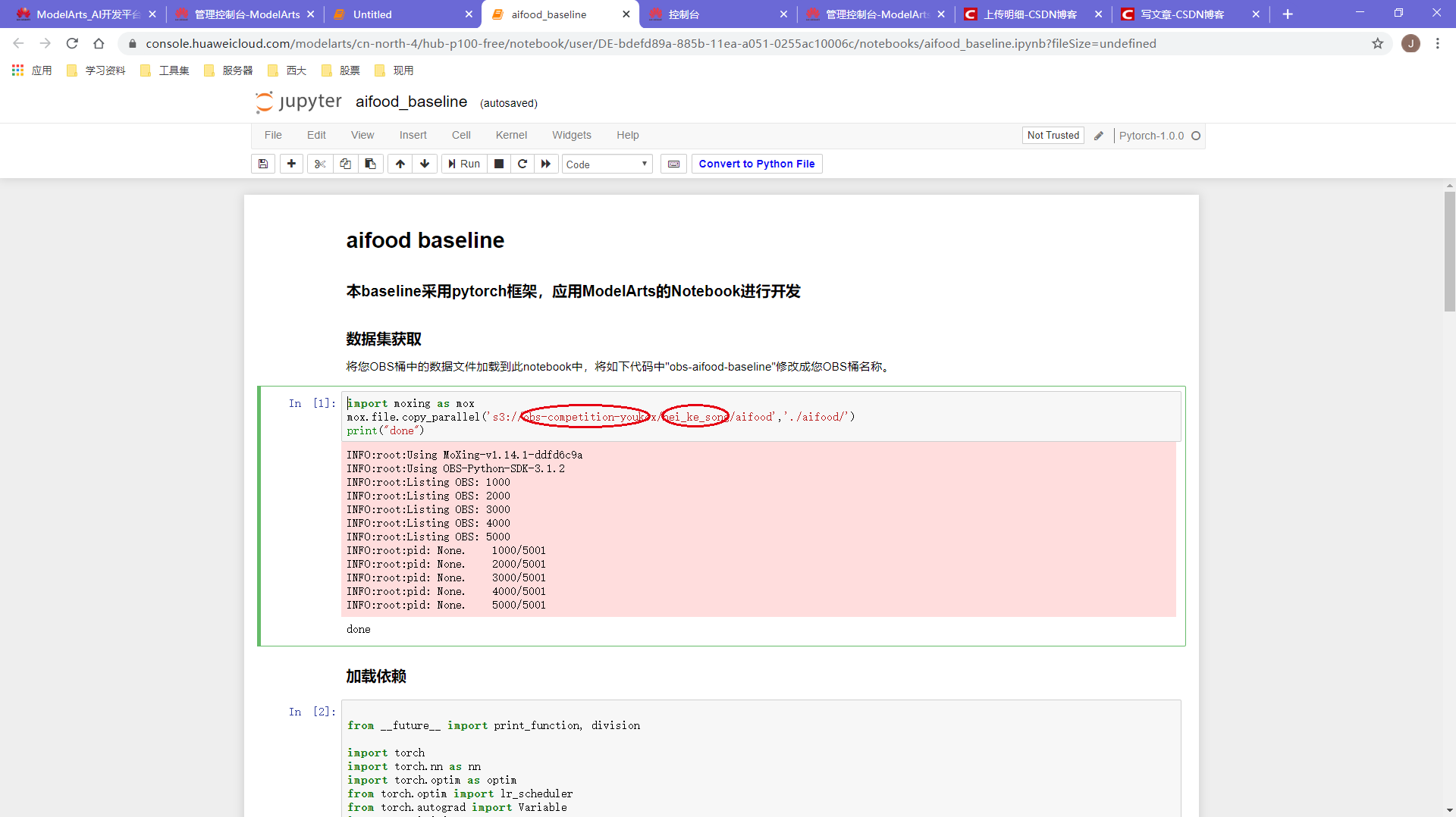Interrupt the kernel with stop icon
This screenshot has height=817, width=1456.
coord(499,164)
